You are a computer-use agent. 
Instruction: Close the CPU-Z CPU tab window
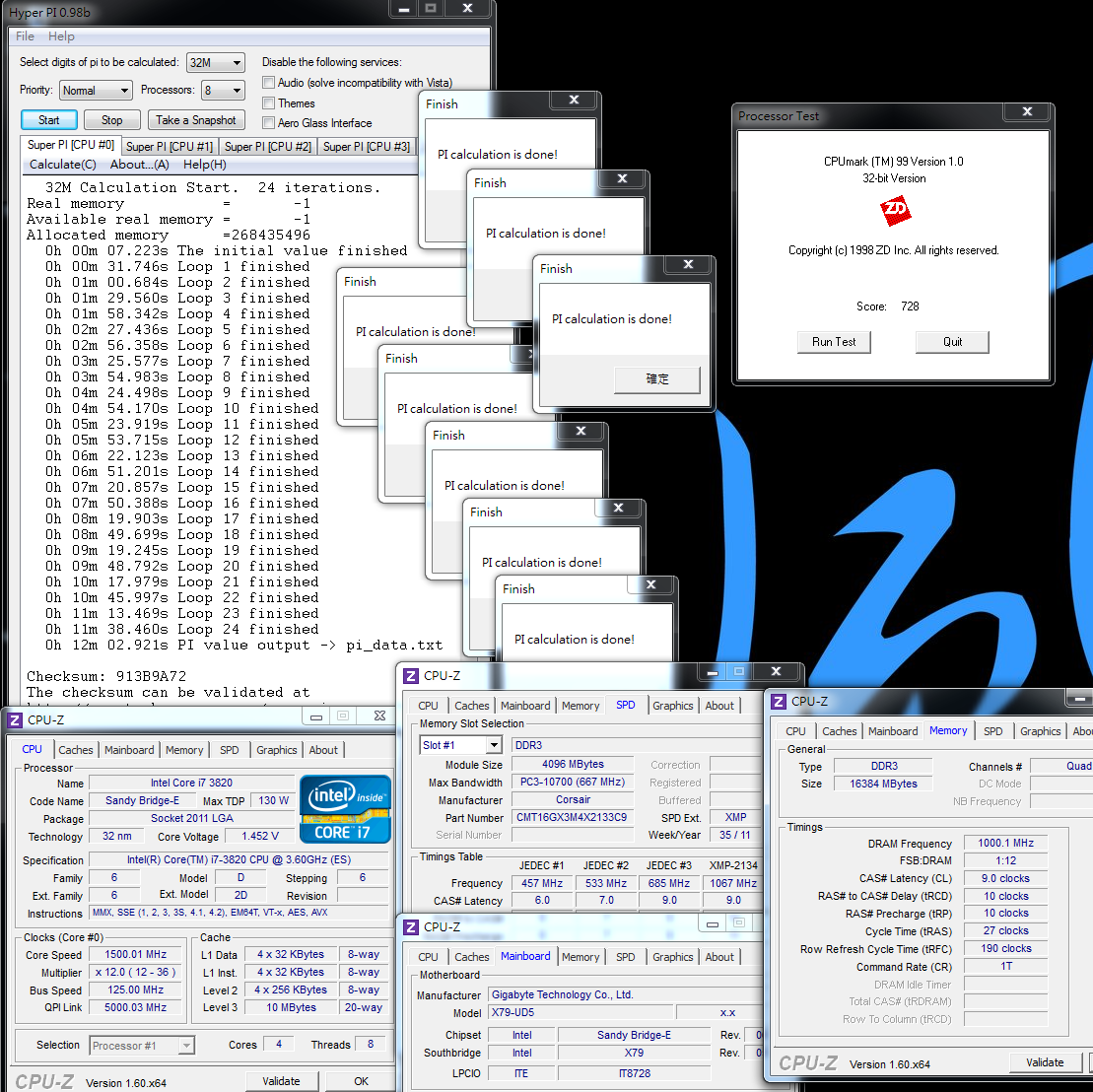[379, 717]
